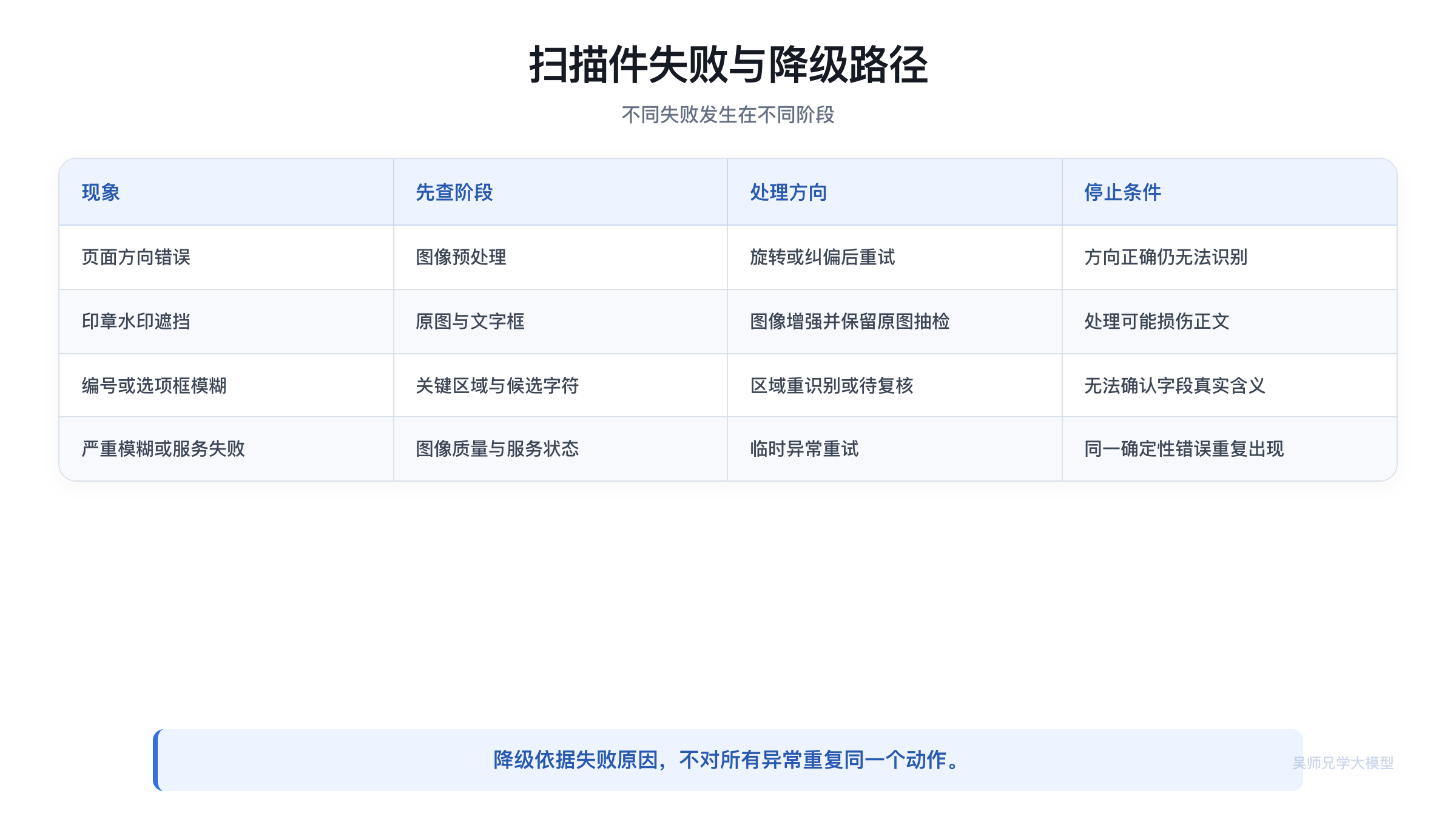The height and width of the screenshot is (819, 1456).
Task: Select the cell 临时异常重试
Action: coord(895,449)
